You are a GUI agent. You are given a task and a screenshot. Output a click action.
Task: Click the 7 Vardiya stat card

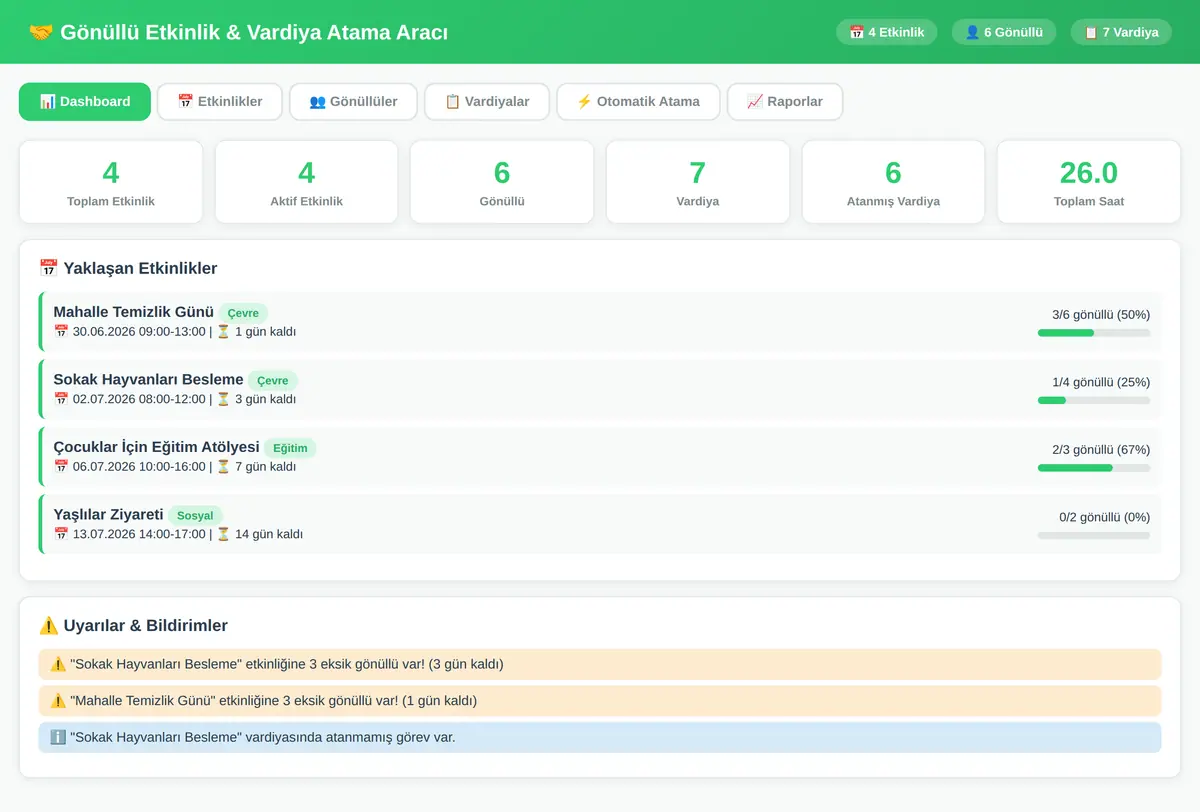click(x=698, y=181)
